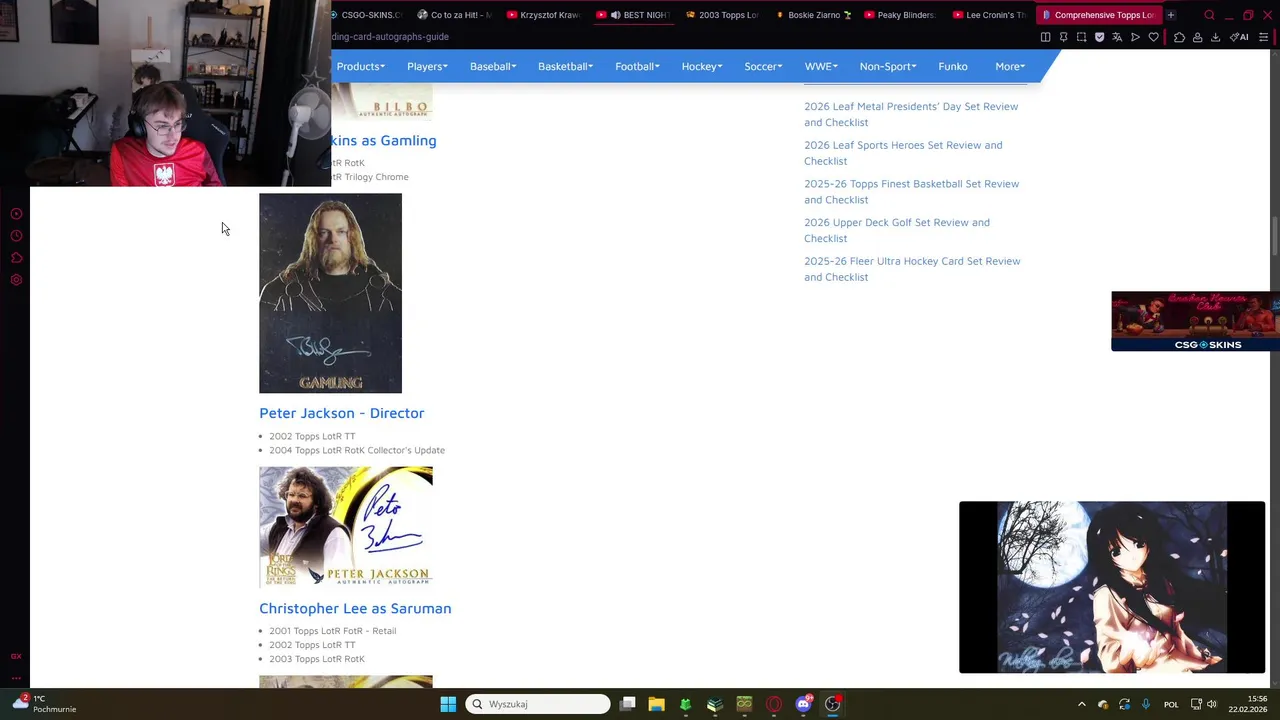Image resolution: width=1280 pixels, height=720 pixels.
Task: Click the Windows search box Wyszukaj
Action: tap(538, 704)
